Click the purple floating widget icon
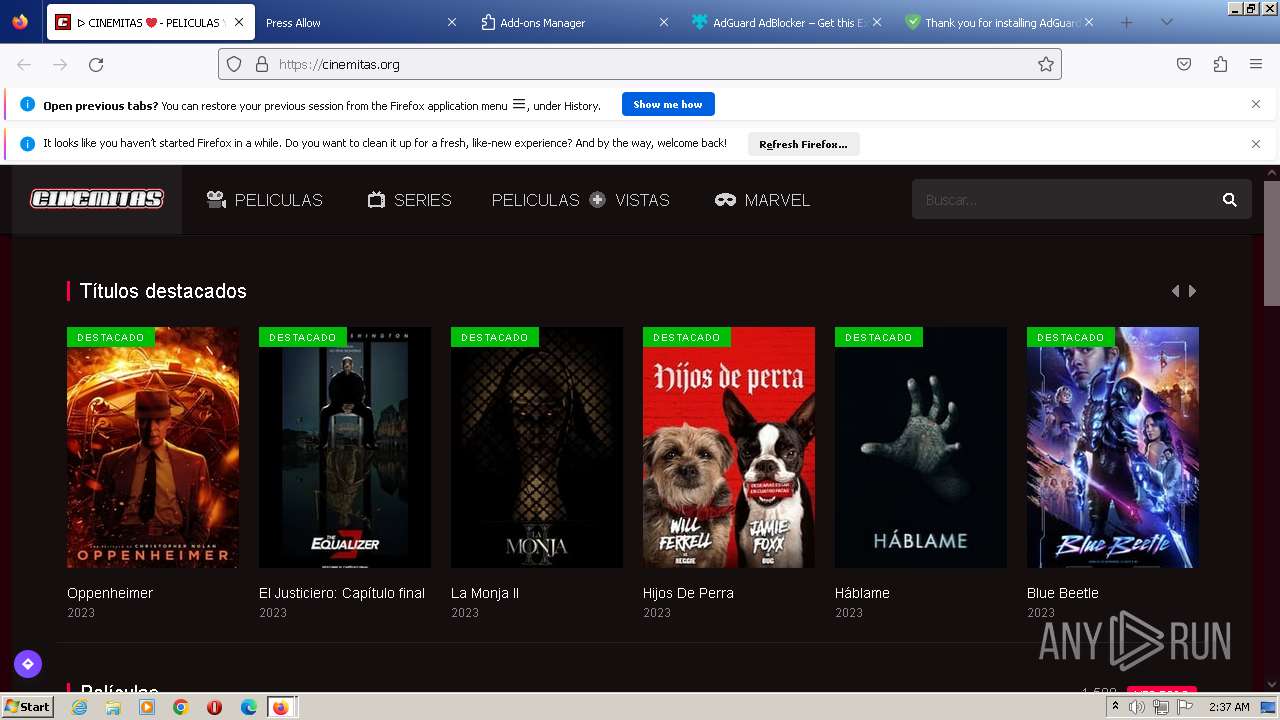Image resolution: width=1280 pixels, height=720 pixels. (x=28, y=663)
